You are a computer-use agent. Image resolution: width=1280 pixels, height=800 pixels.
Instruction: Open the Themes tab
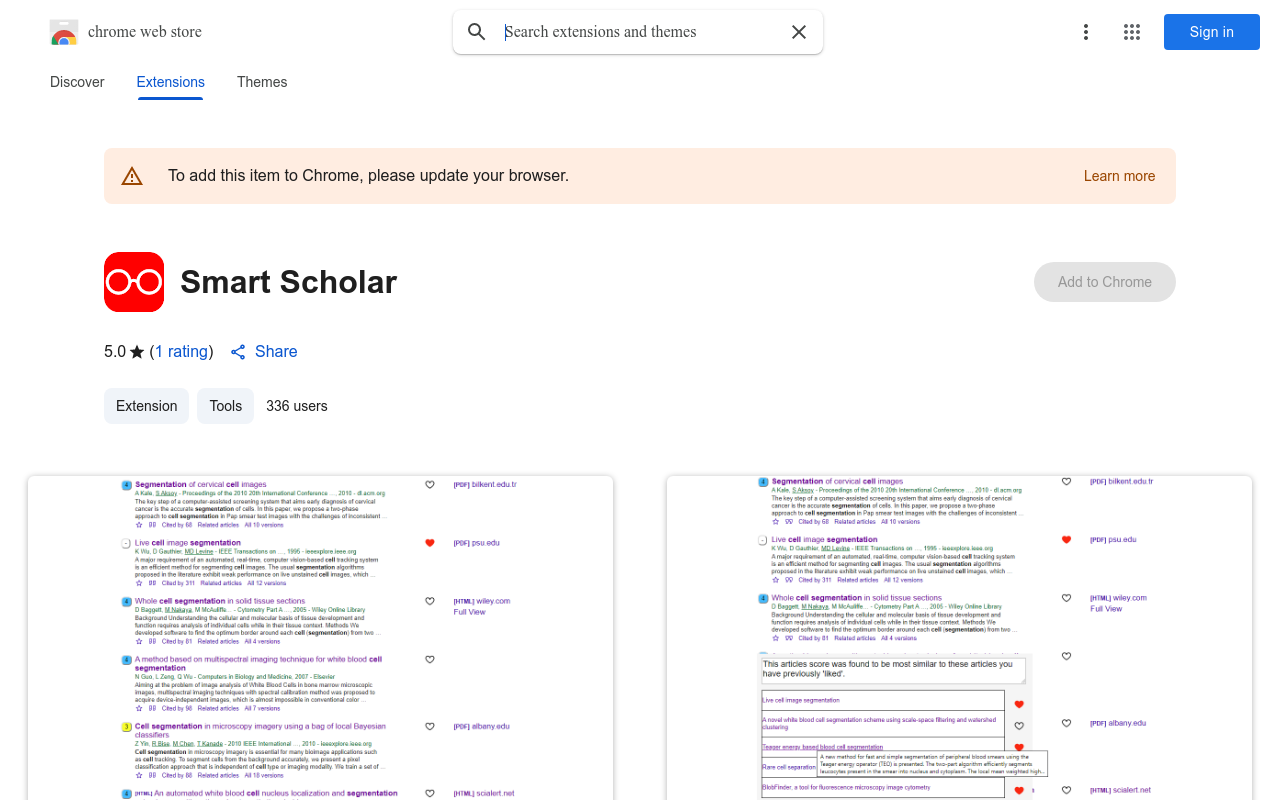(262, 82)
